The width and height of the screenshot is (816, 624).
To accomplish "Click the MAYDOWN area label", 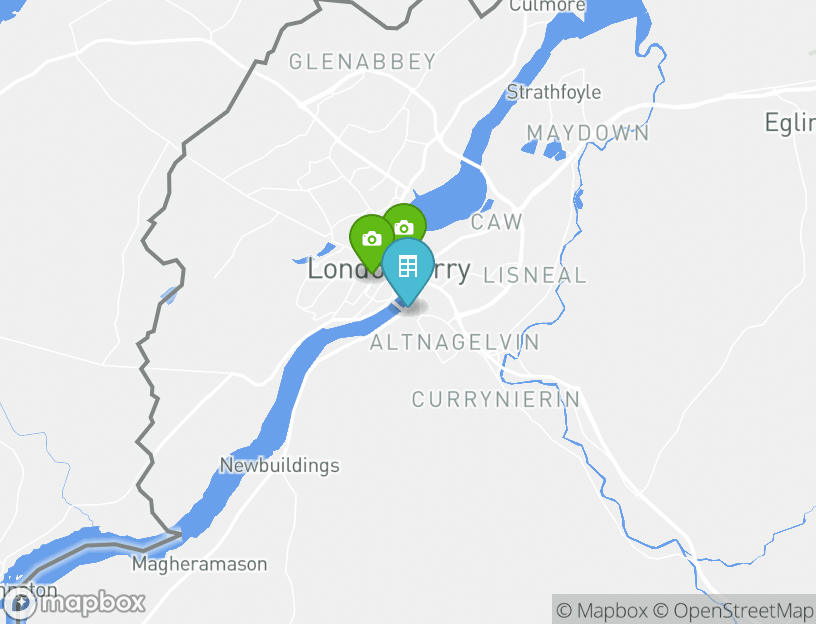I will (588, 133).
